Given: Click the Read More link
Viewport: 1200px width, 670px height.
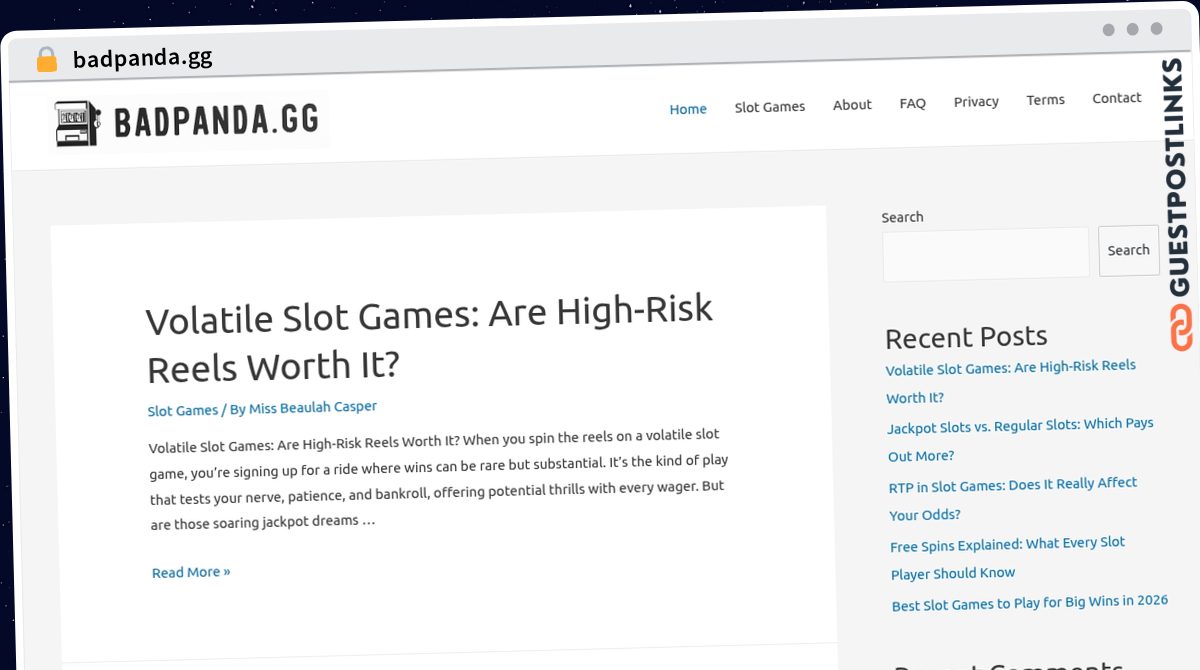Looking at the screenshot, I should (191, 572).
